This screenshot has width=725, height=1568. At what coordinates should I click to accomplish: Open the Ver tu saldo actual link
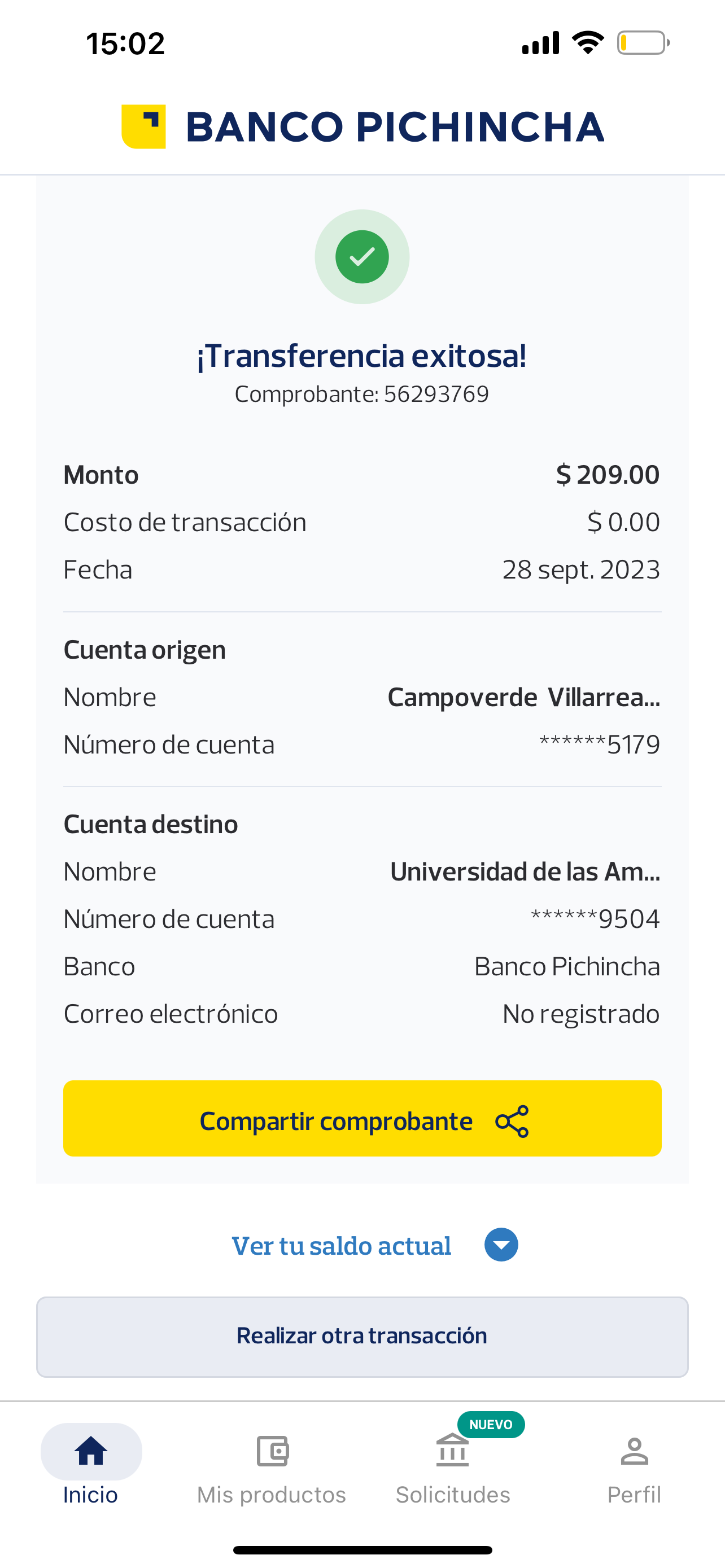(342, 1246)
